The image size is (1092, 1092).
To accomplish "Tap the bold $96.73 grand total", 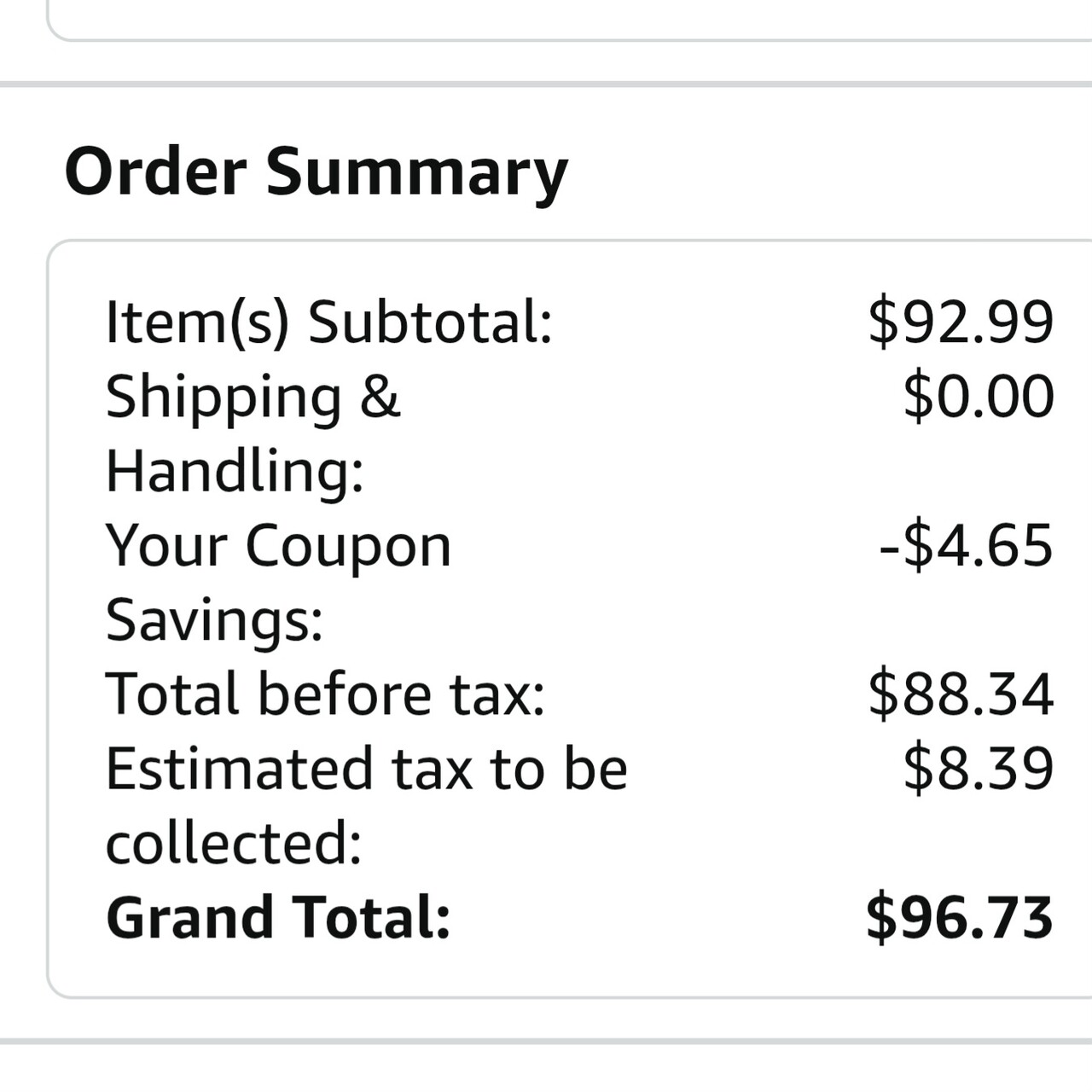I will pyautogui.click(x=960, y=918).
